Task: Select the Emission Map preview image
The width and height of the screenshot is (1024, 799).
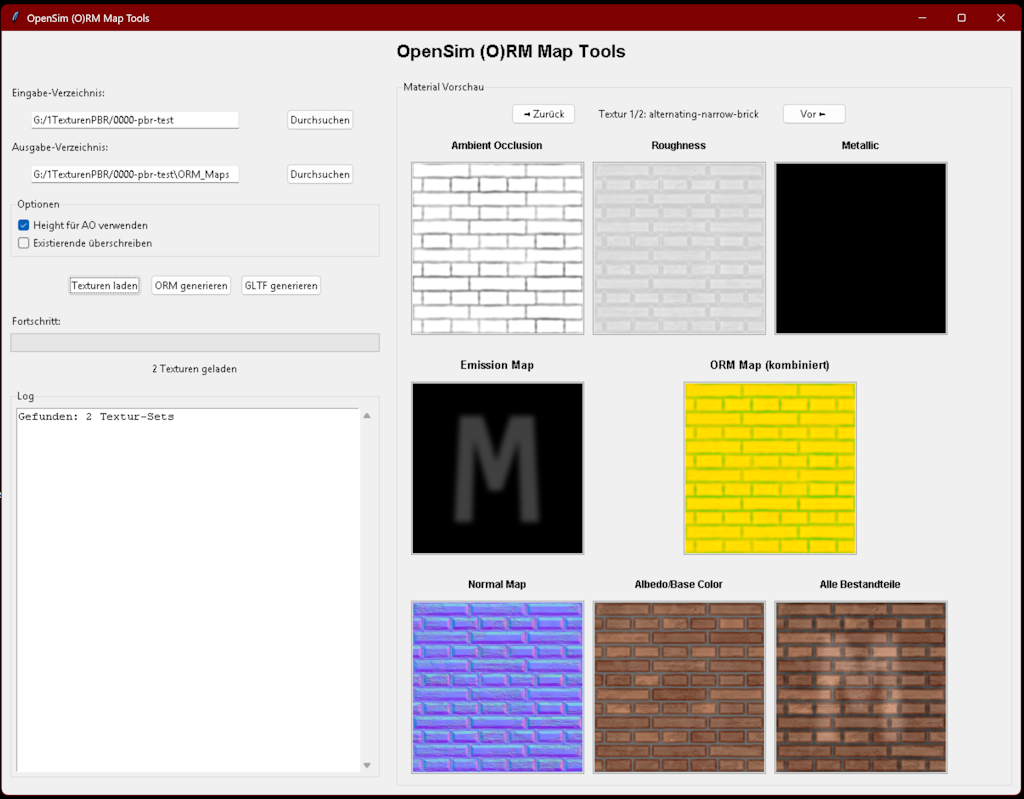Action: 497,468
